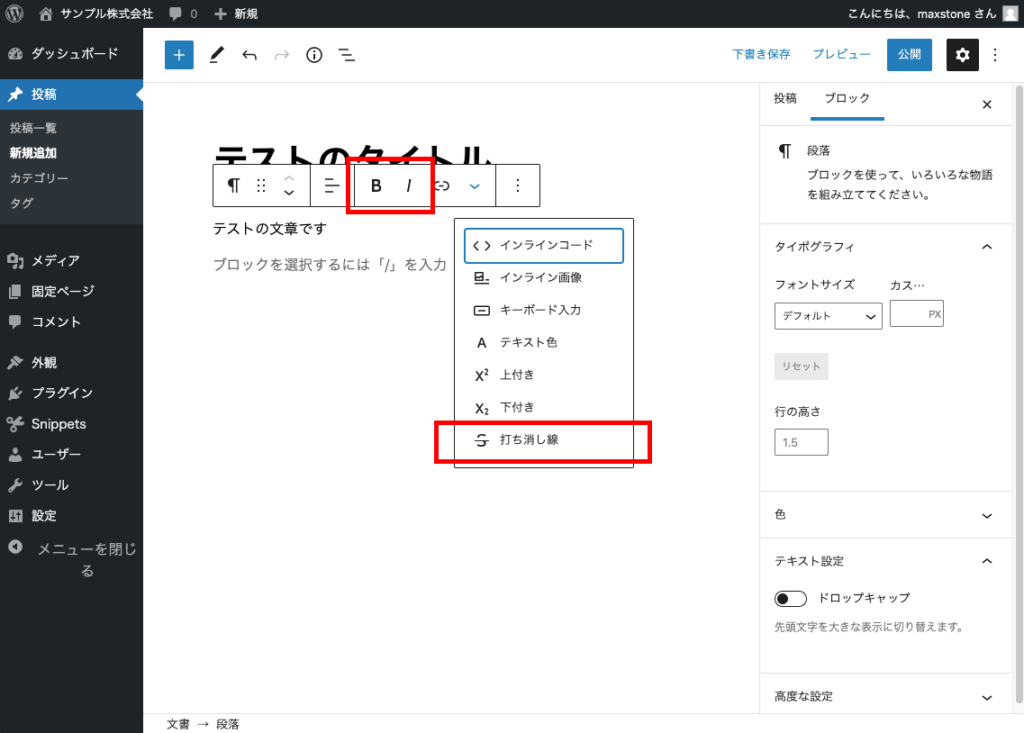1024x733 pixels.
Task: Open the block inserter plus icon
Action: 179,55
